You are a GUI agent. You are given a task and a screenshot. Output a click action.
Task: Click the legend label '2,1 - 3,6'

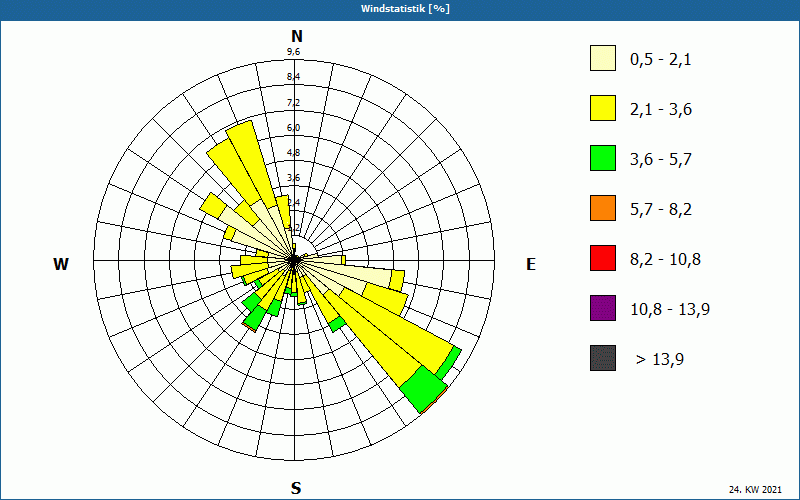tap(661, 110)
